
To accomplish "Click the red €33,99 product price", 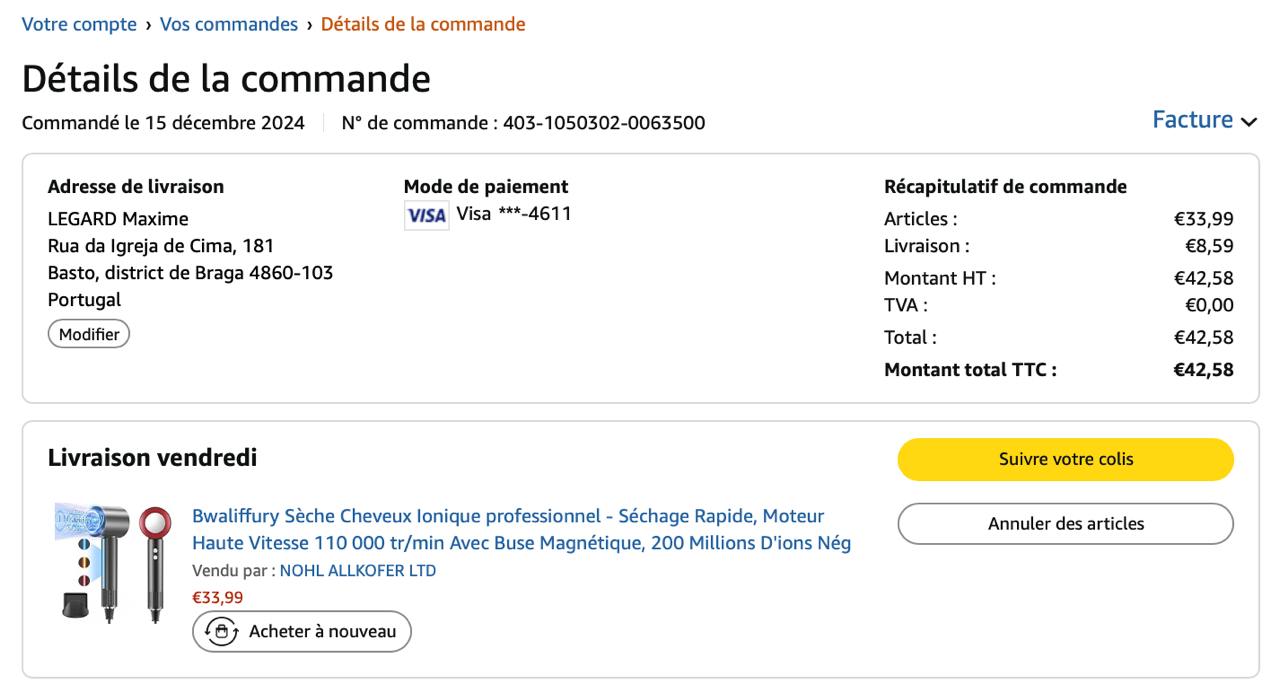I will point(217,598).
